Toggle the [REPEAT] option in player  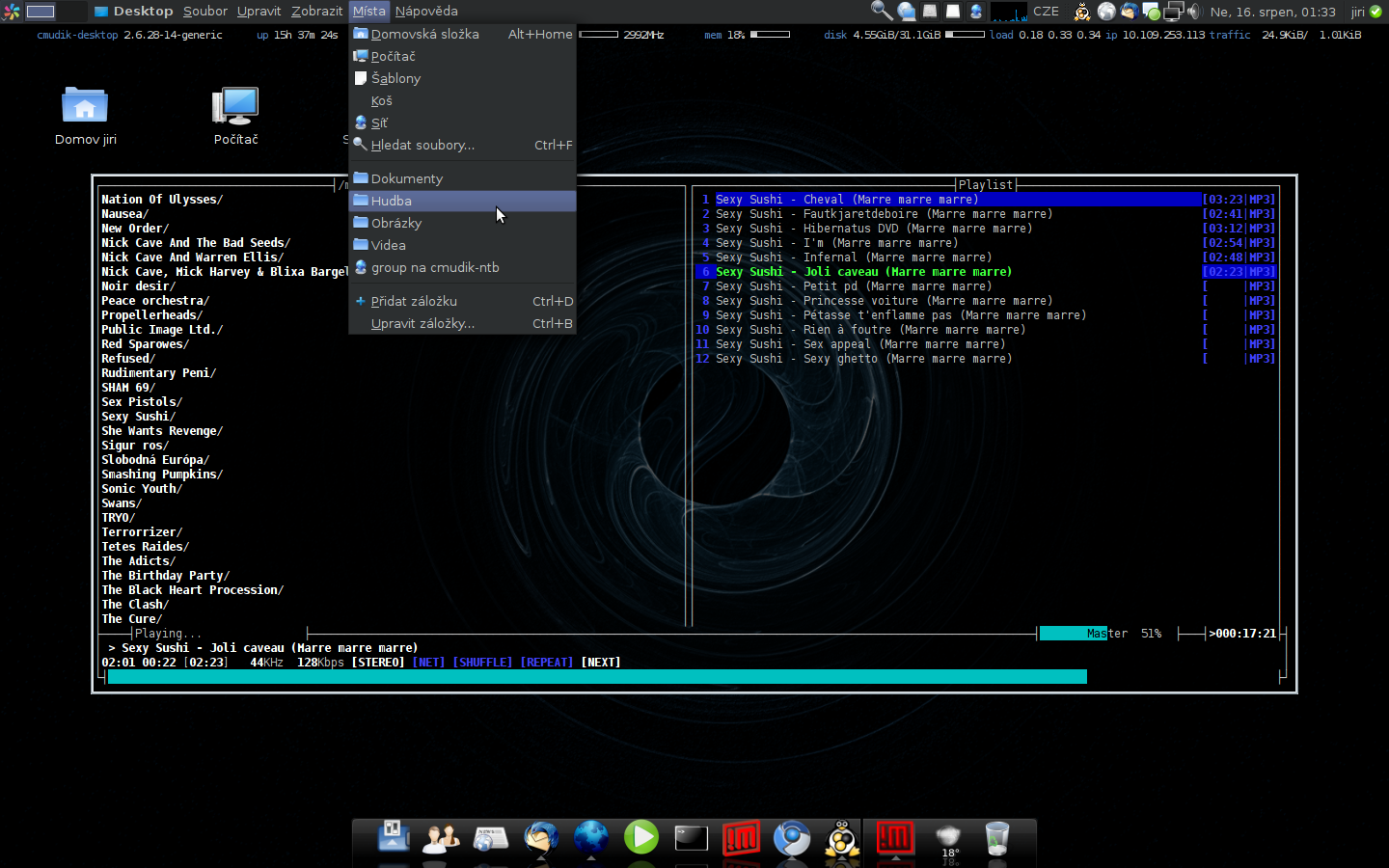(x=547, y=663)
